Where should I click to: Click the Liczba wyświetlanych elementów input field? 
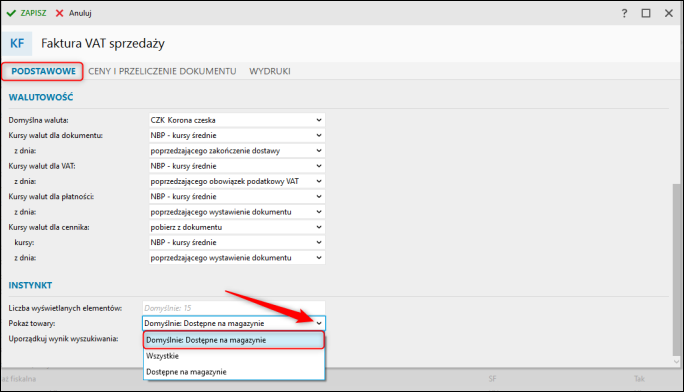234,308
